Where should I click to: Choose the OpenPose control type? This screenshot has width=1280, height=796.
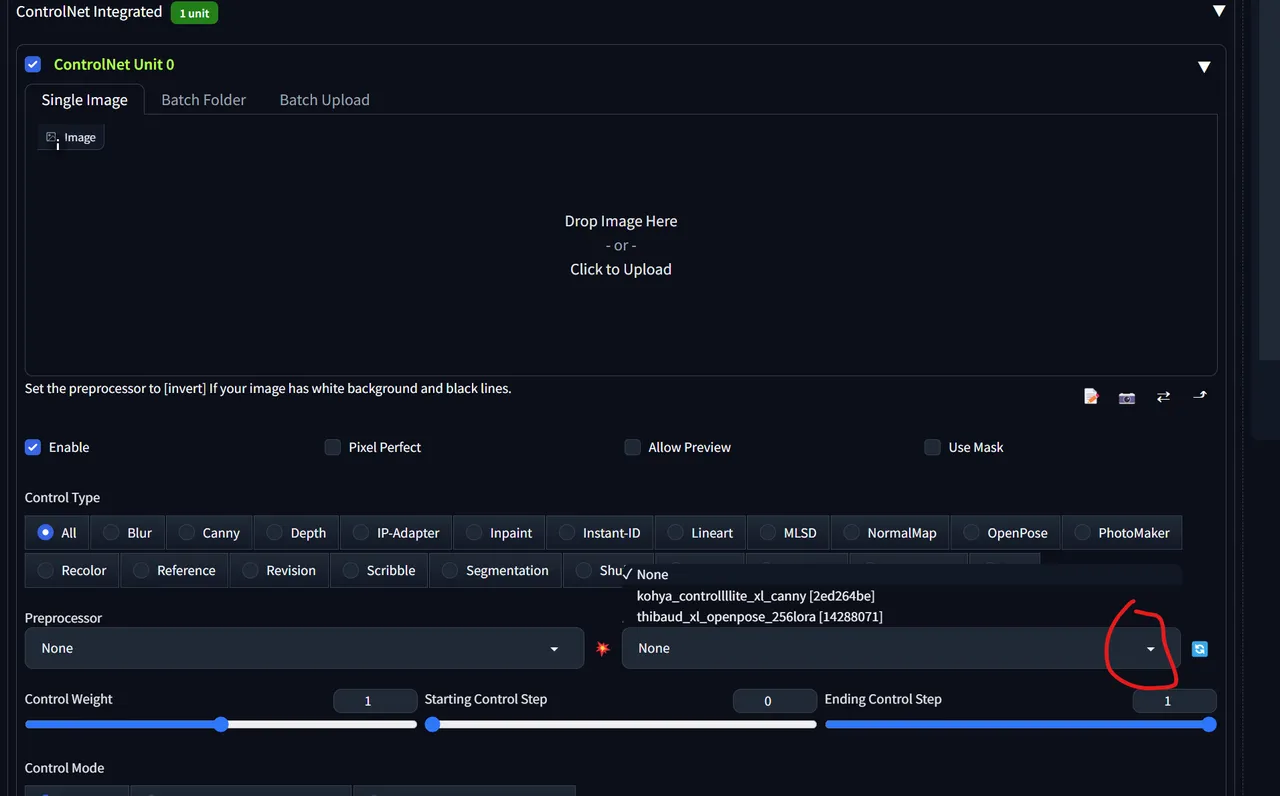point(1005,533)
